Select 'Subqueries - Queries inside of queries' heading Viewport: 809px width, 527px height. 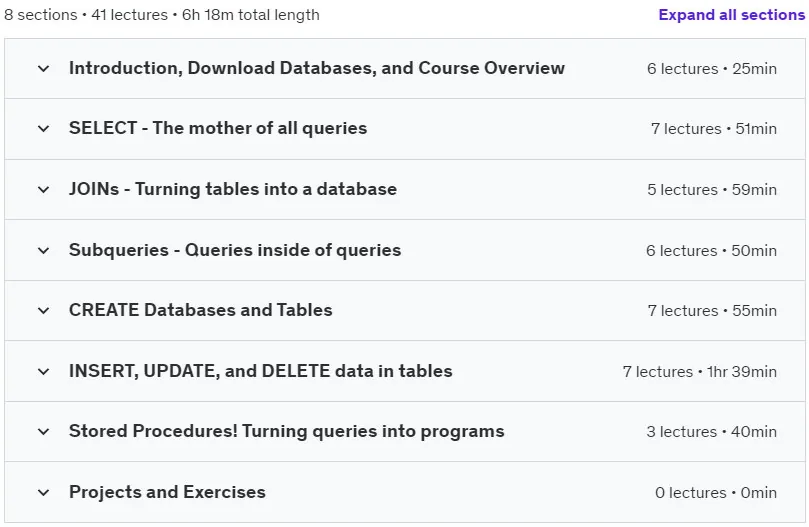pos(235,250)
